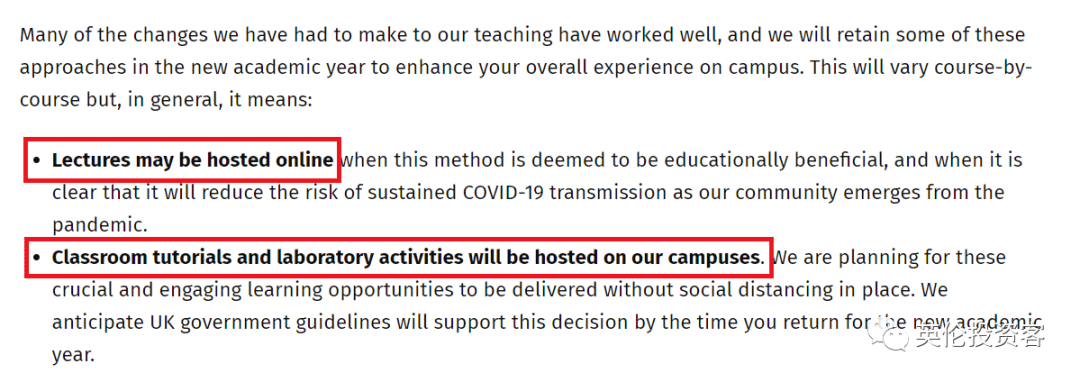Click the 英伦投资客 watermark text
The image size is (1080, 382).
[980, 337]
